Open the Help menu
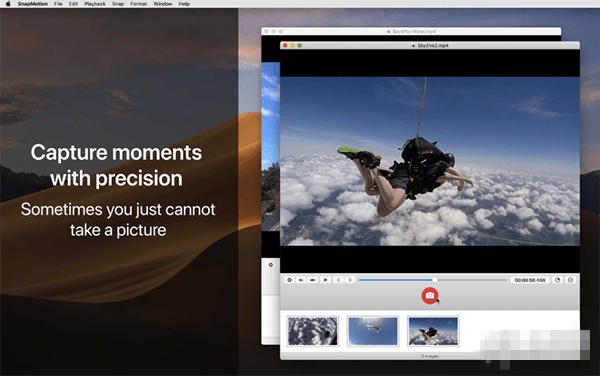 pyautogui.click(x=184, y=4)
